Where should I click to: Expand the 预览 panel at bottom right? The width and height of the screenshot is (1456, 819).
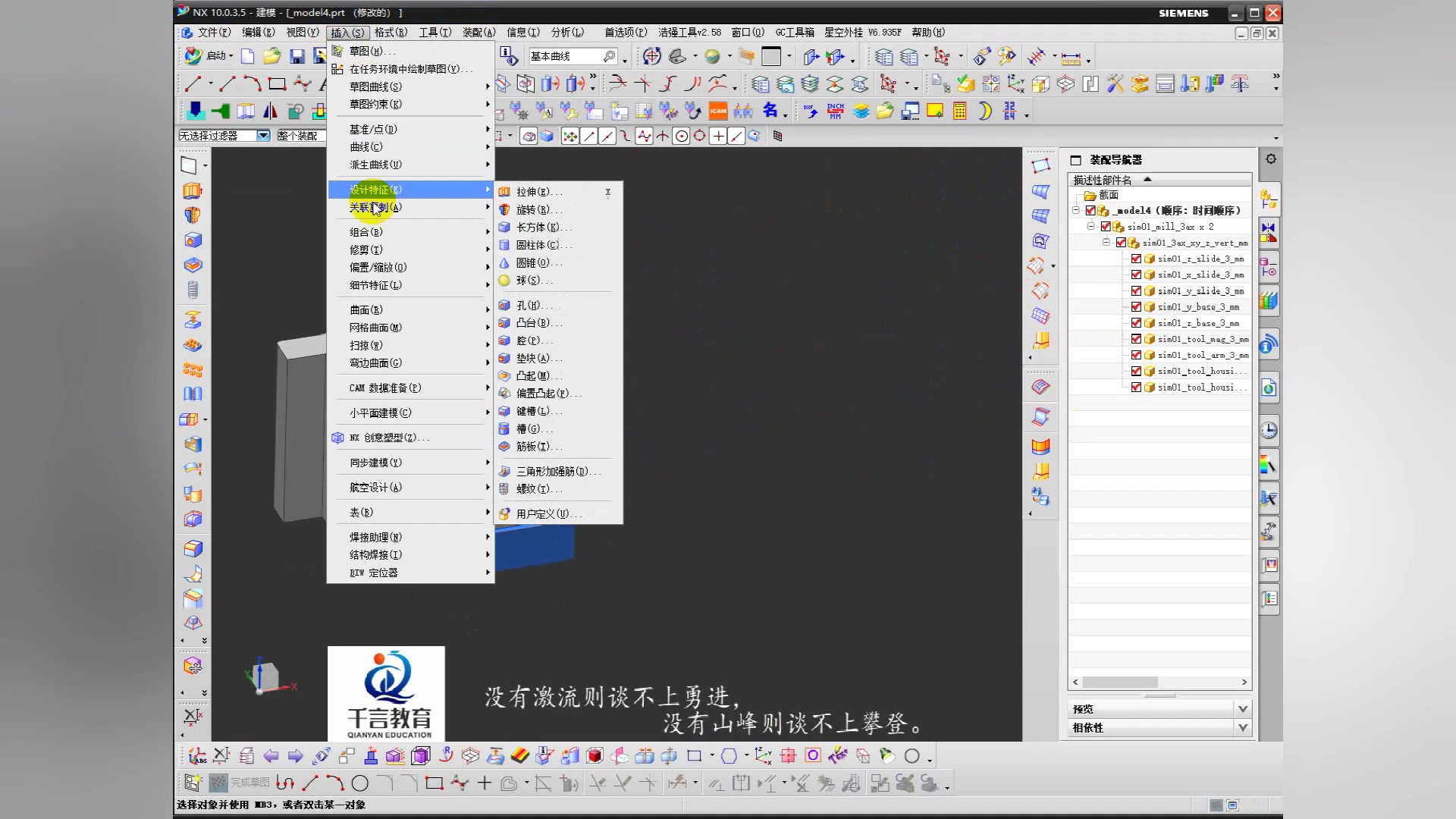[1242, 708]
